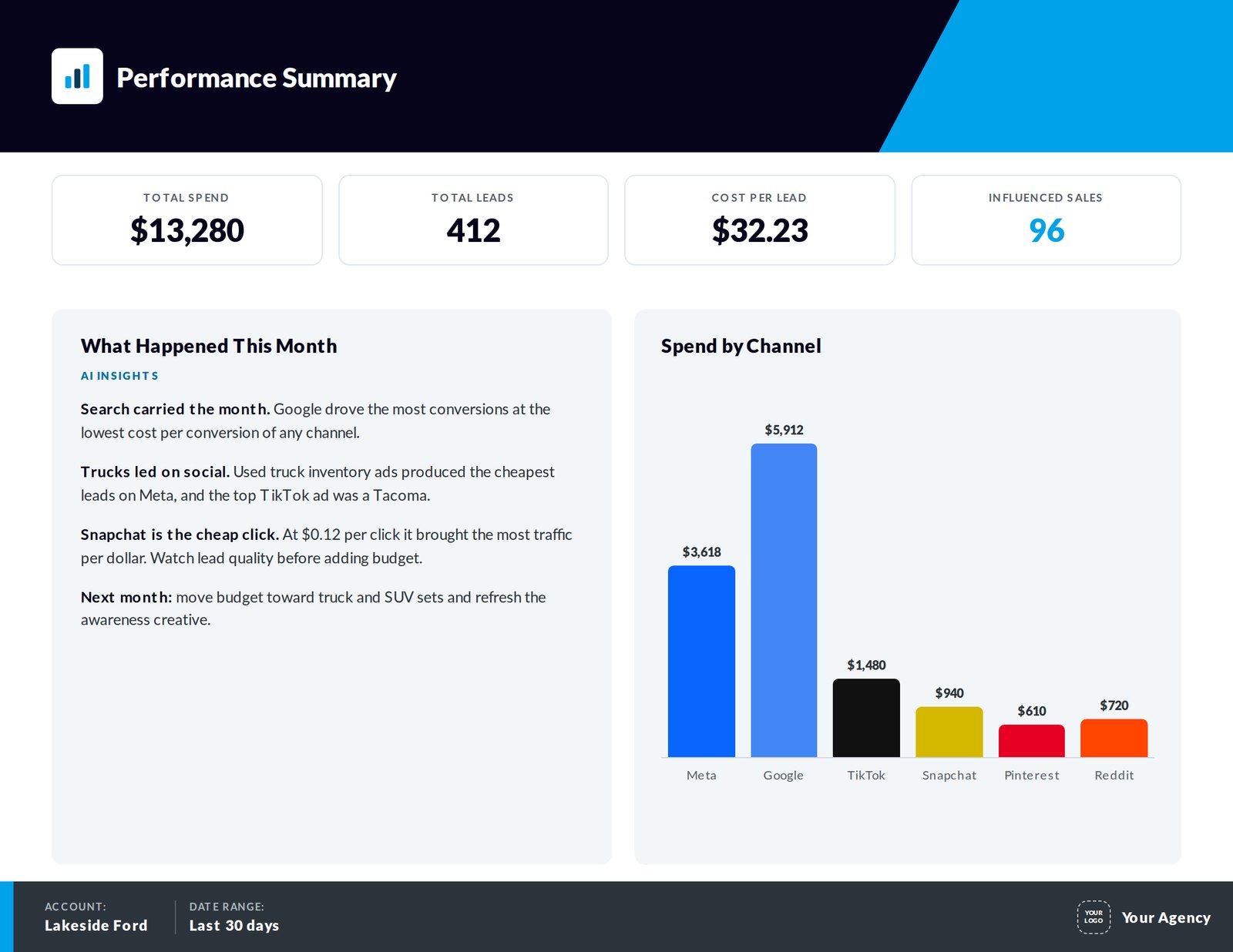Screen dimensions: 1233x952
Task: Select the 96 influenced sales value
Action: point(1047,230)
